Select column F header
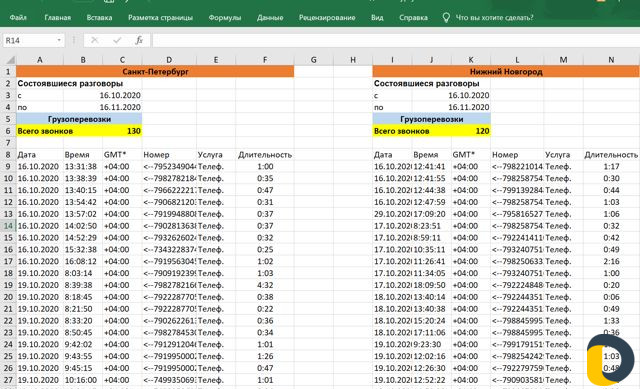 (265, 60)
